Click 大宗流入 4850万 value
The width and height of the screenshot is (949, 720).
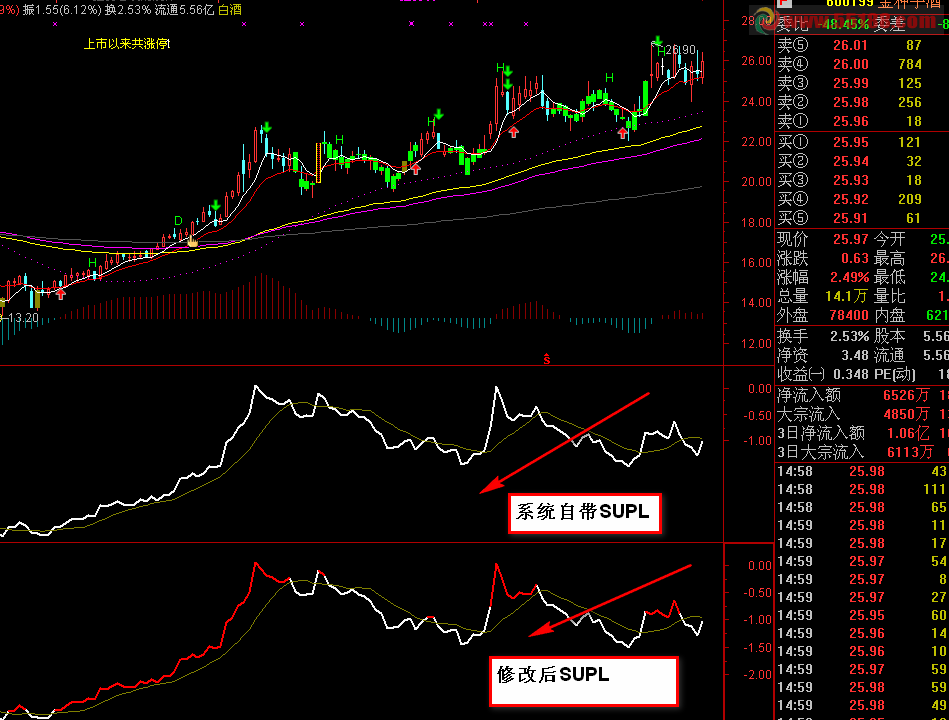(x=905, y=414)
